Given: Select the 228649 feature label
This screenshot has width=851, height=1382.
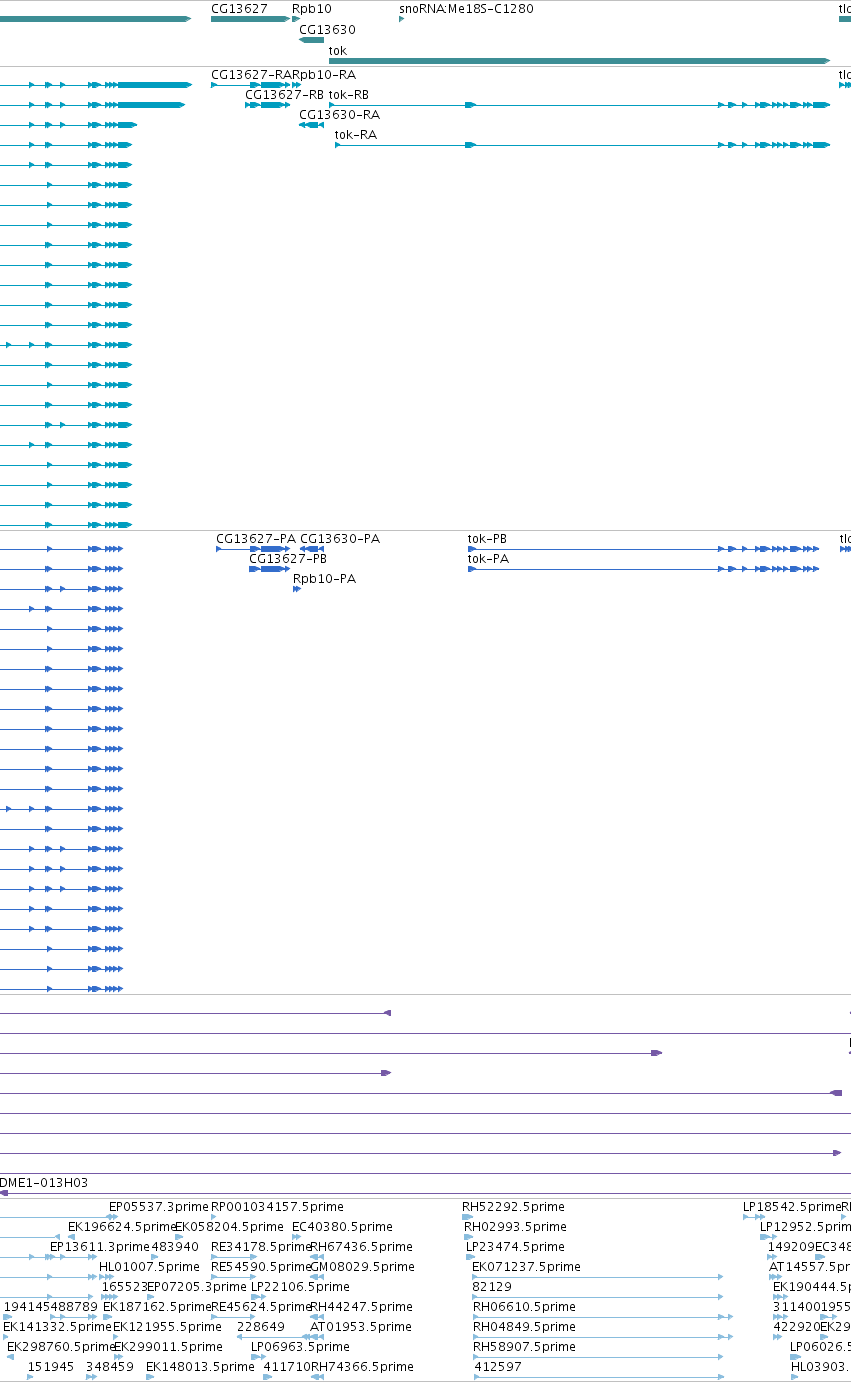Looking at the screenshot, I should click(x=261, y=1326).
